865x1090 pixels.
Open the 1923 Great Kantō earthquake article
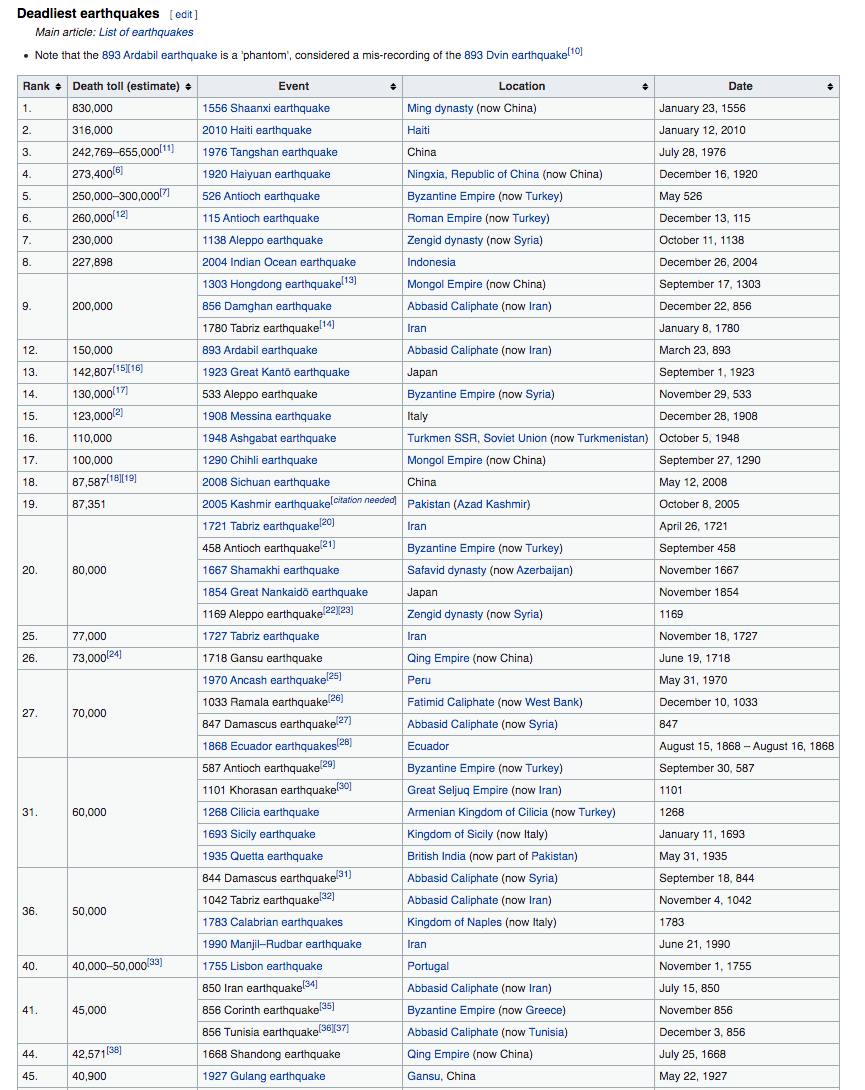[x=275, y=372]
